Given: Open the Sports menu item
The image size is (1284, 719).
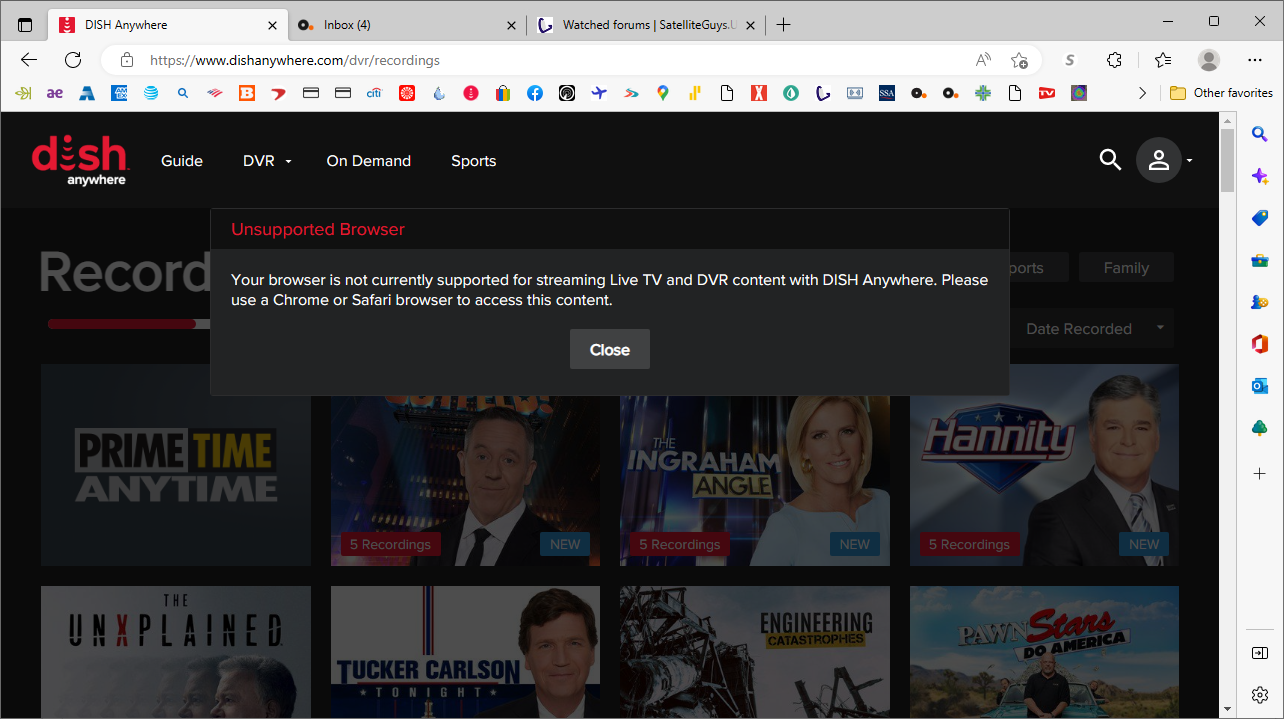Looking at the screenshot, I should (x=474, y=161).
